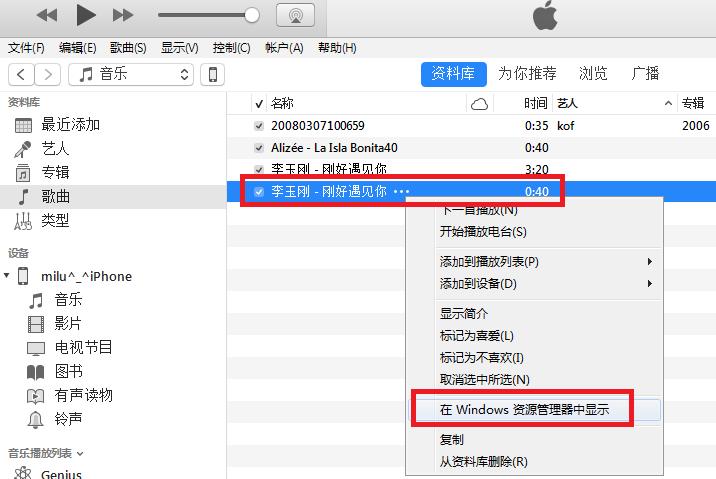Viewport: 716px width, 479px height.
Task: Open 图书 under the iPhone device
Action: [69, 372]
